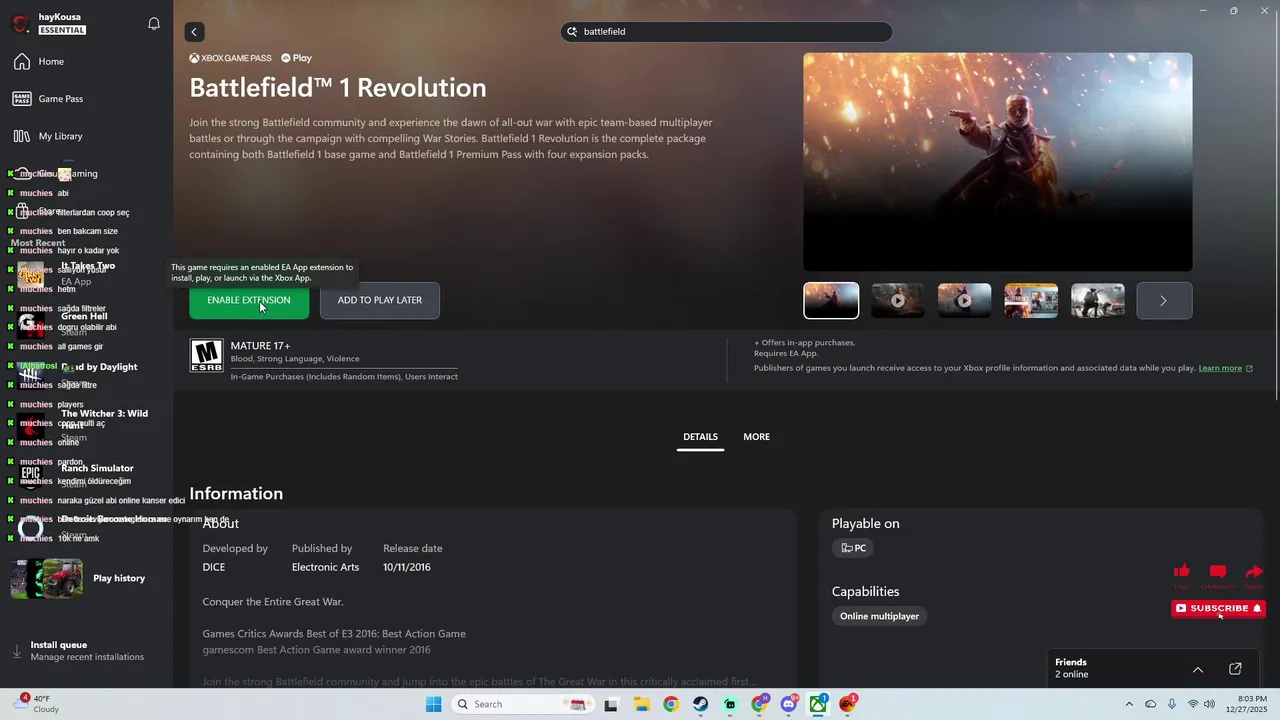Click the search magnifier icon
The height and width of the screenshot is (720, 1280).
pos(573,32)
